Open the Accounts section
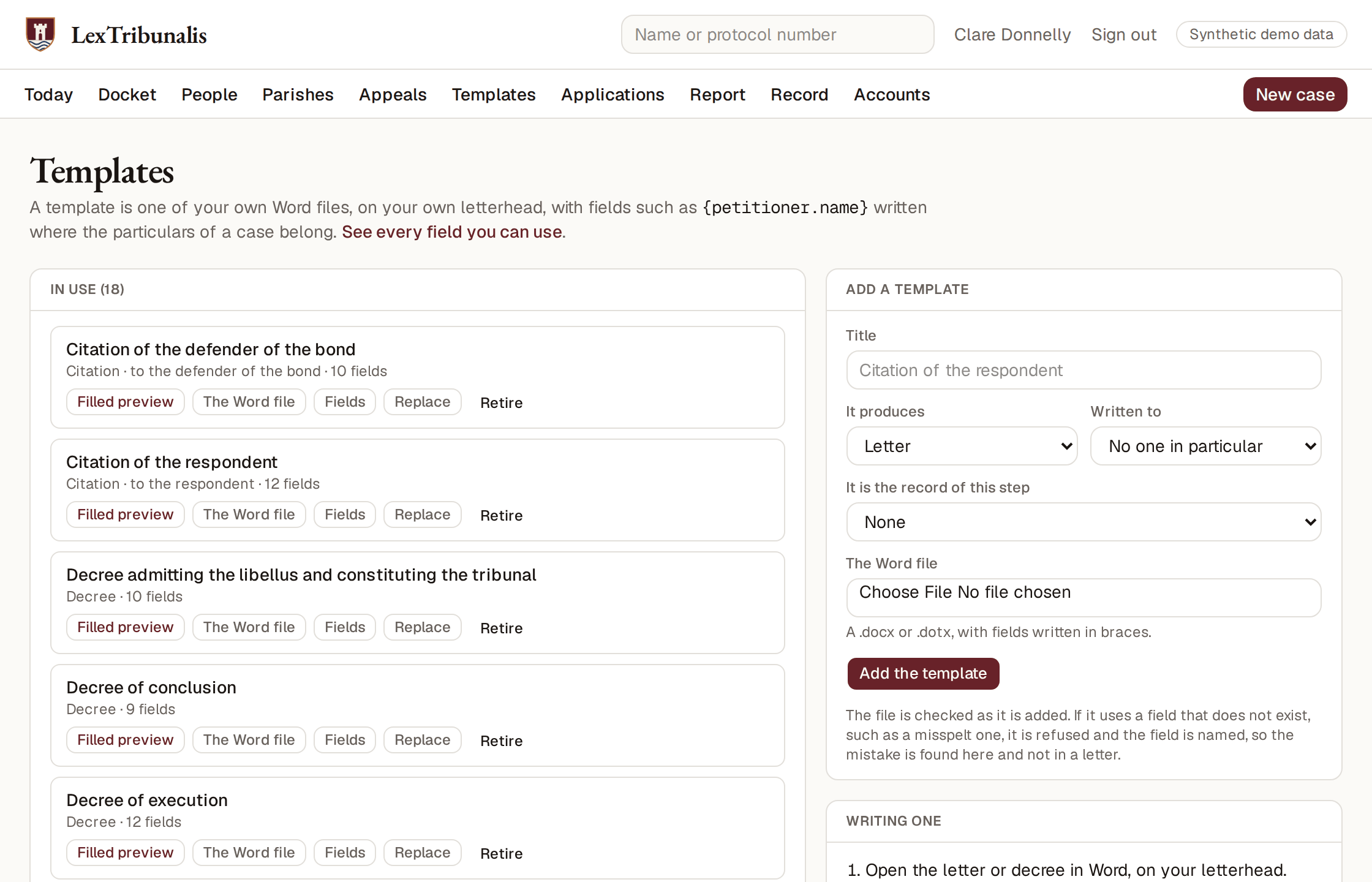1372x882 pixels. (x=892, y=94)
